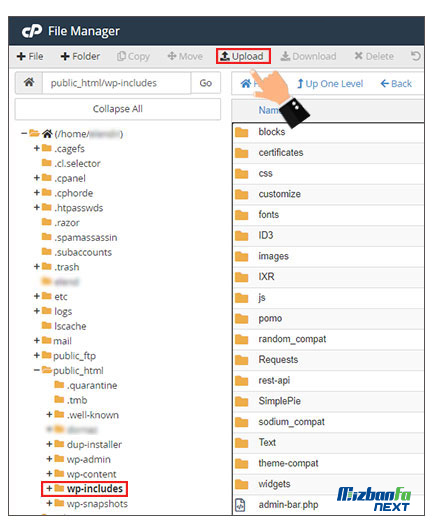The image size is (433, 524).
Task: Select the pomo folder row
Action: 328,318
